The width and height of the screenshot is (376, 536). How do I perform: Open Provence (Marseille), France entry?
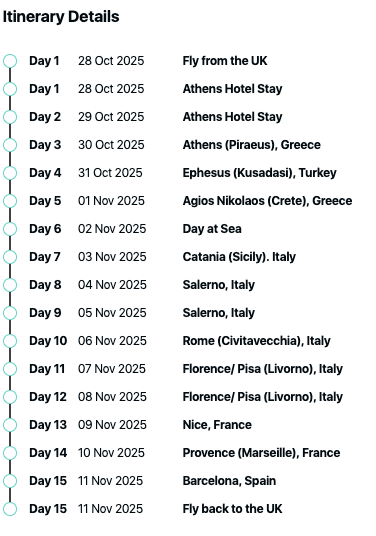tap(261, 453)
